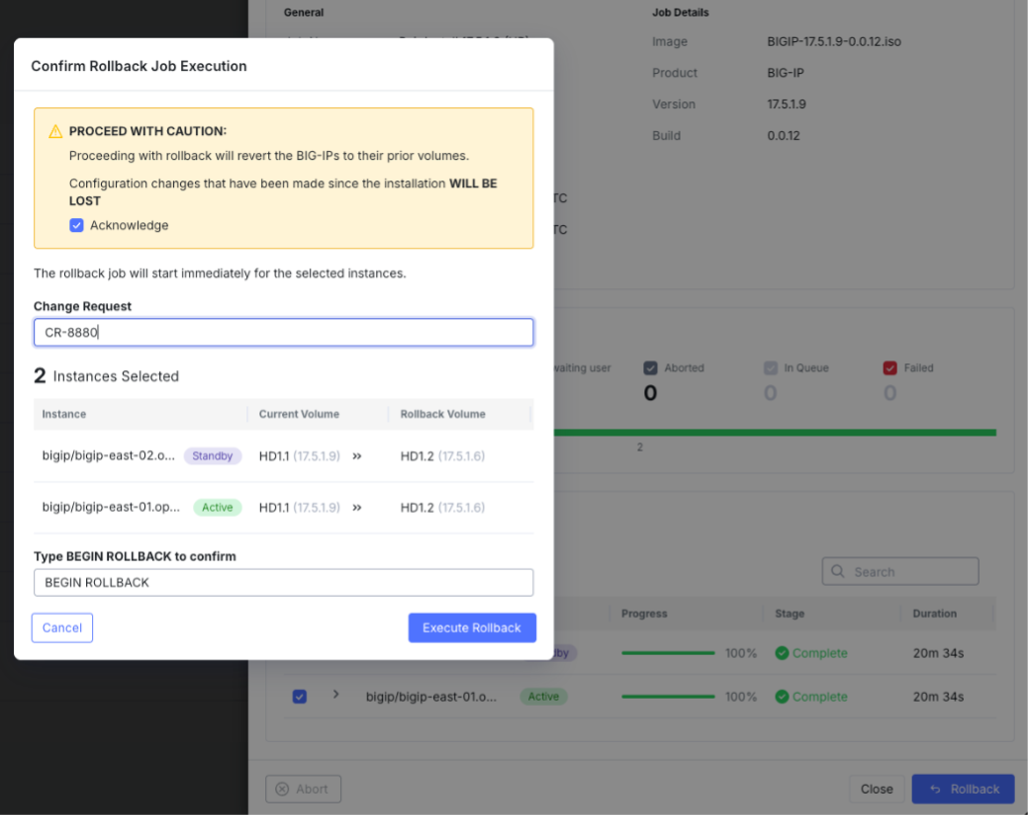Click the Instance column header
Screen dimensions: 1032x818
pos(64,415)
